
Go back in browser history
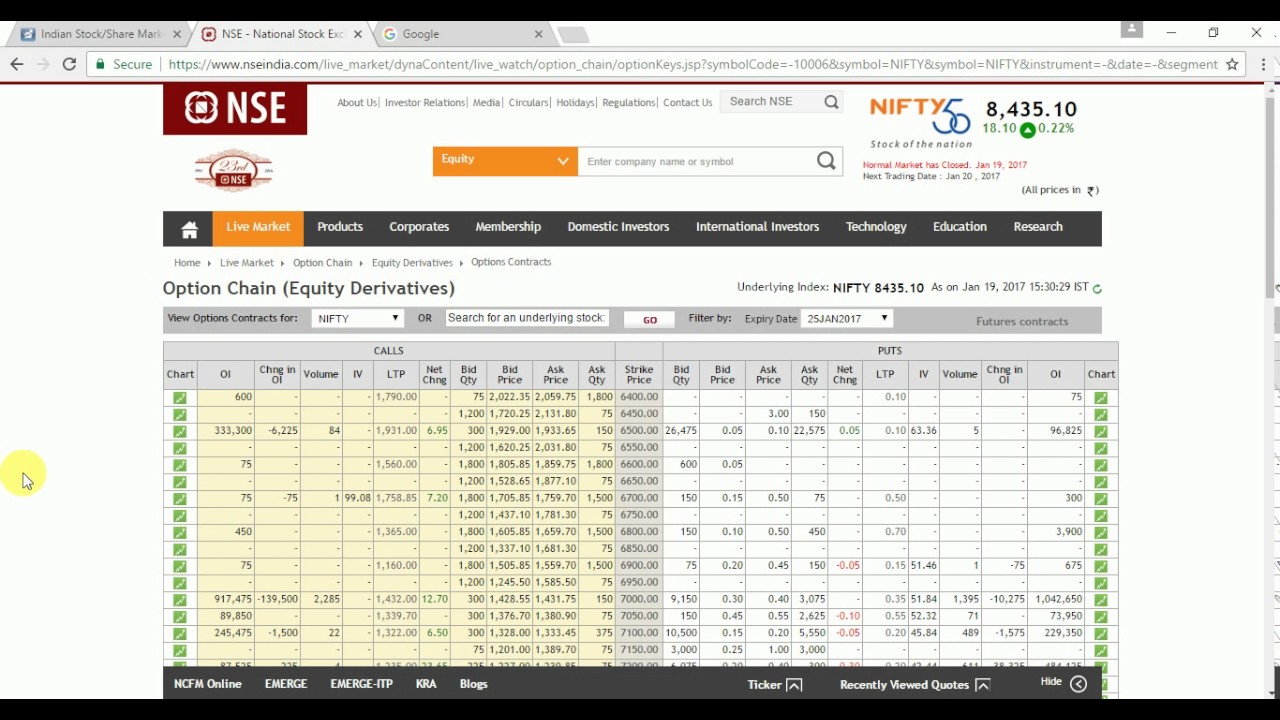coord(17,64)
